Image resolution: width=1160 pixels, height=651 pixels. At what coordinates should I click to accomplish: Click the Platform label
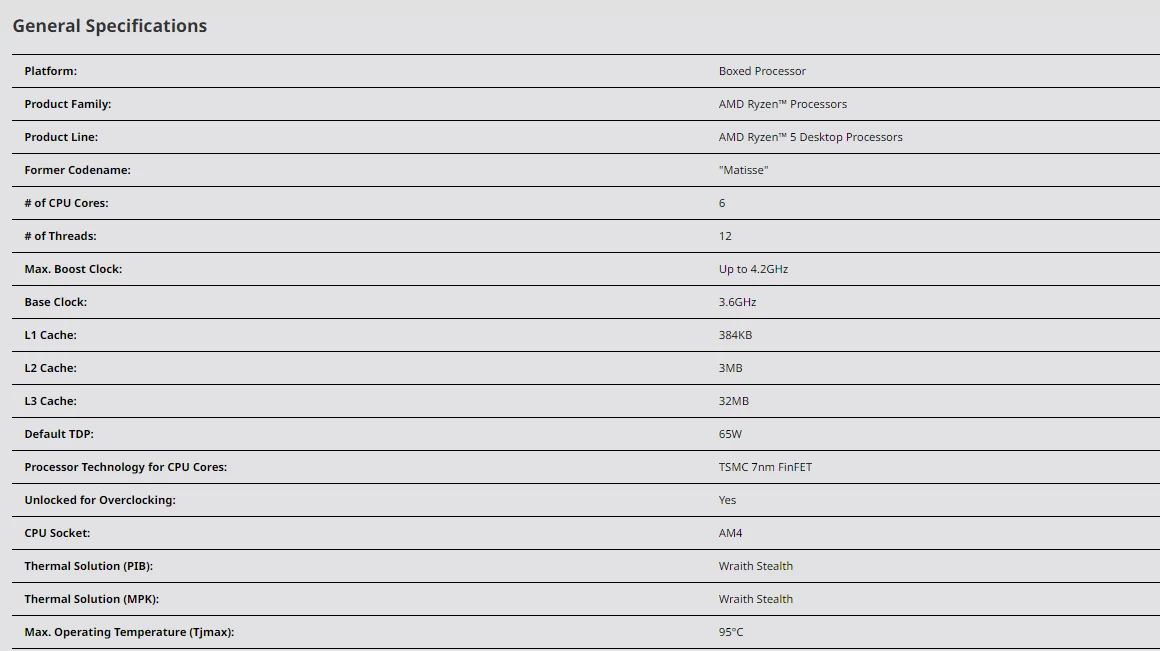click(x=51, y=71)
